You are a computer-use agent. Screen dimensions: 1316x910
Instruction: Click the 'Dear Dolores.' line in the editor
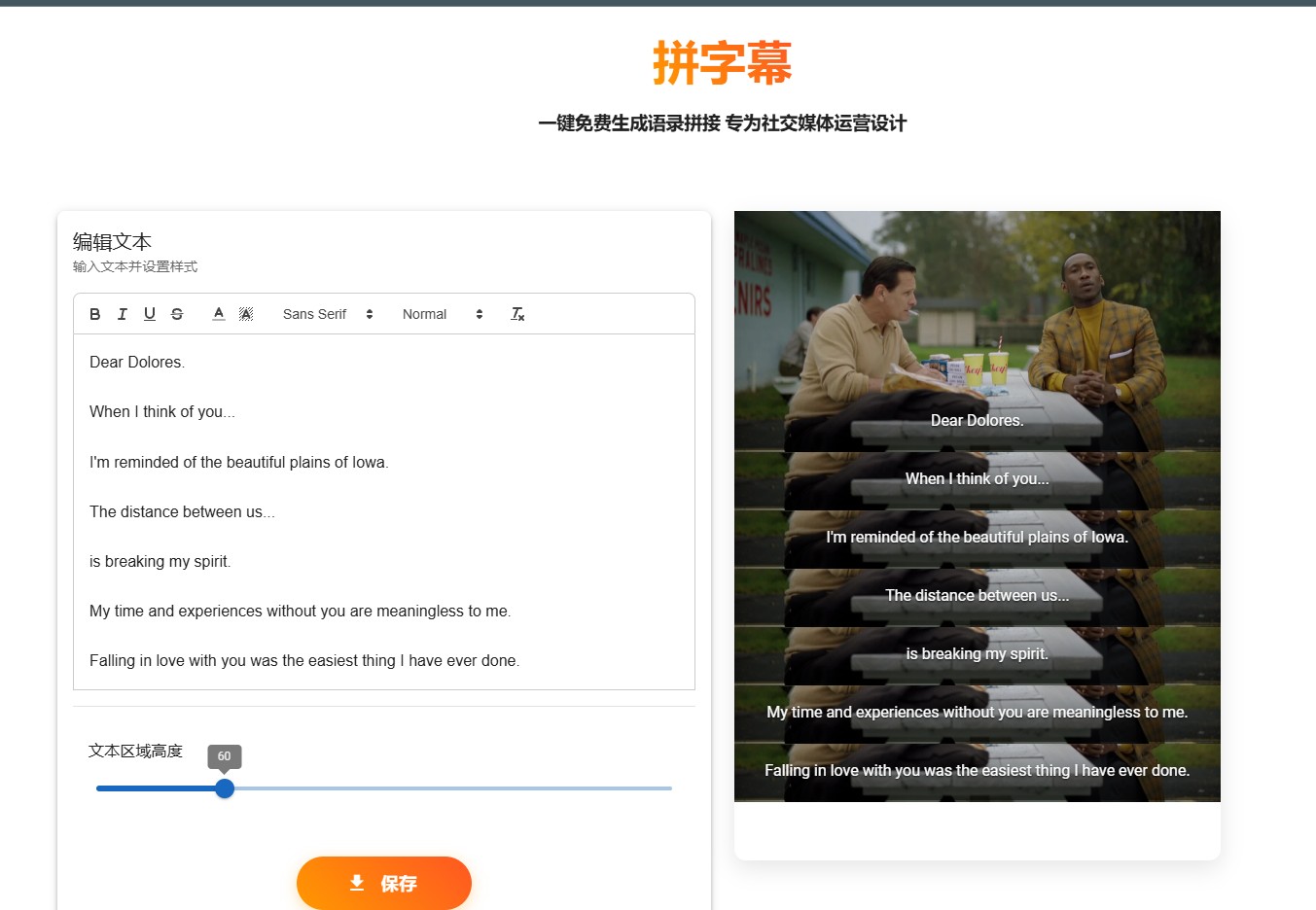click(137, 362)
